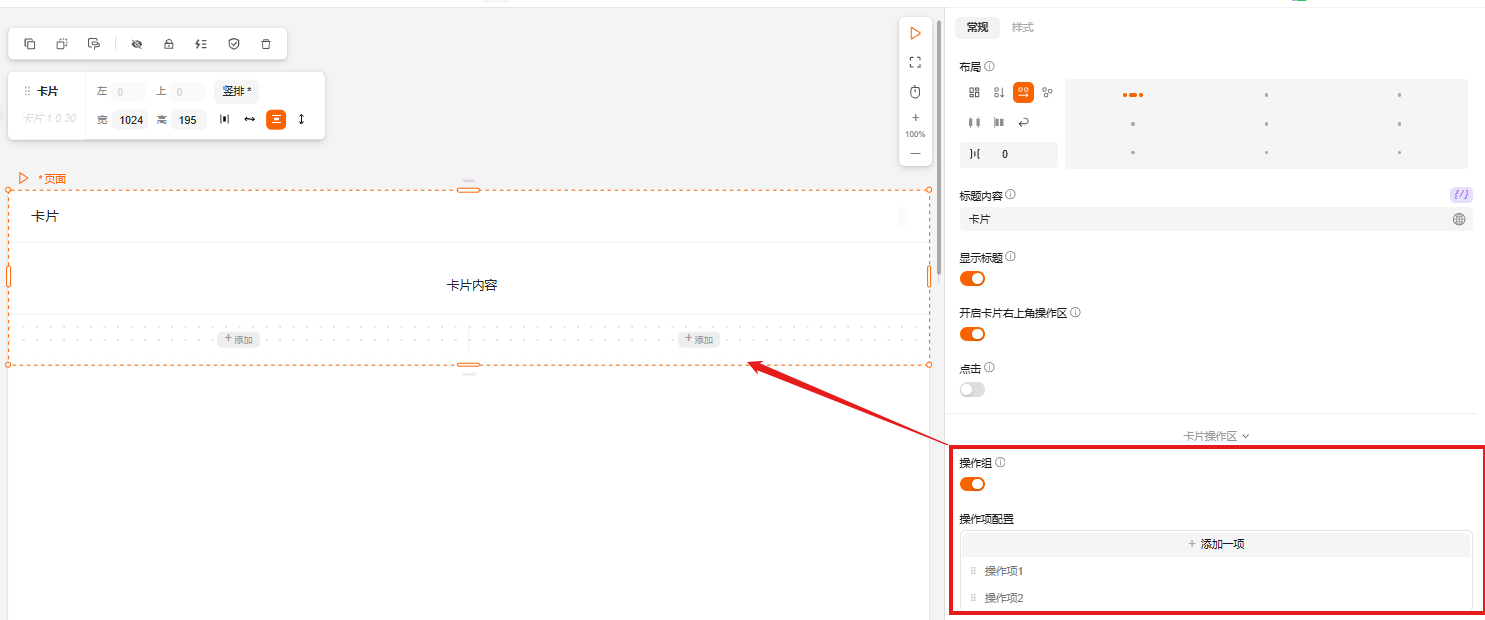
Task: Click the lock icon in component toolbar
Action: coord(169,44)
